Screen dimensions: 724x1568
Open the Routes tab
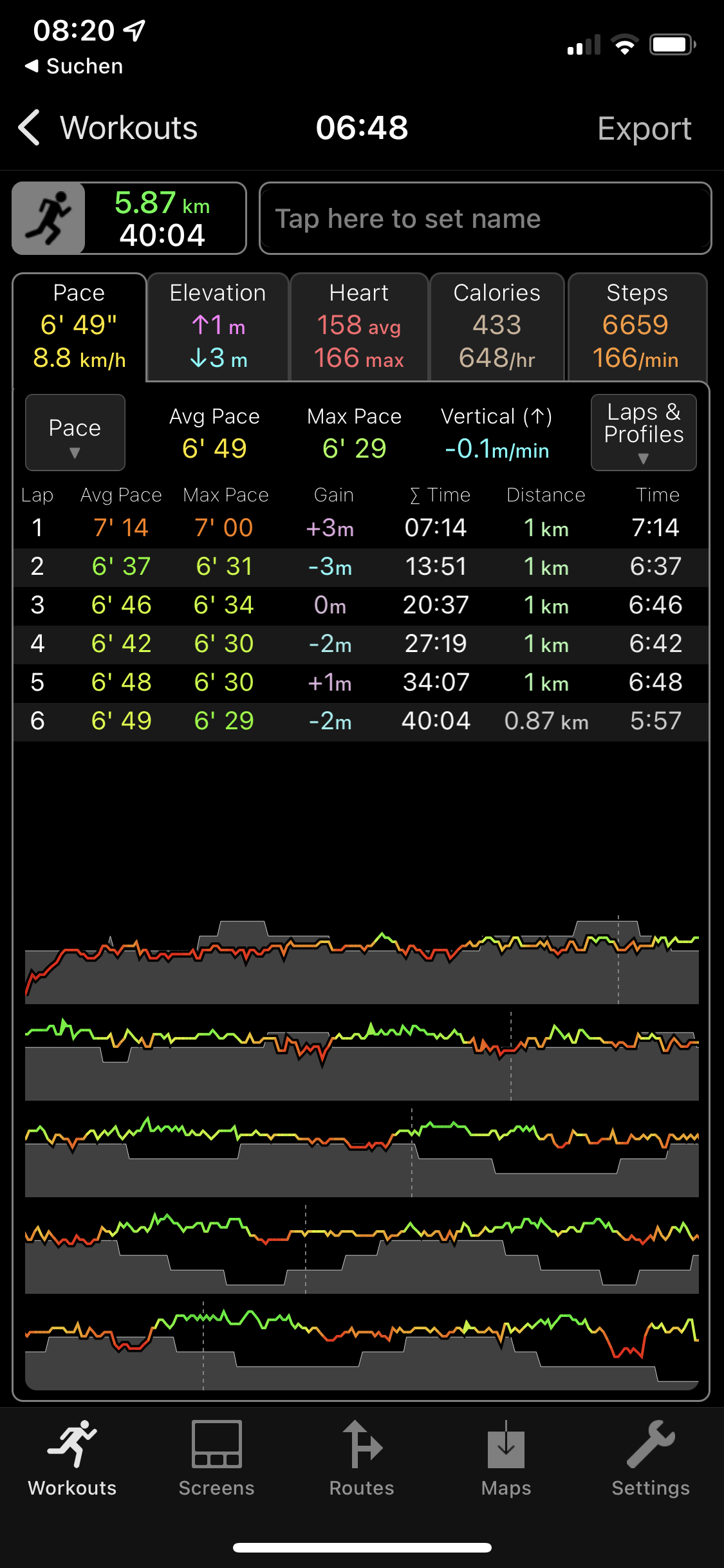coord(362,1460)
